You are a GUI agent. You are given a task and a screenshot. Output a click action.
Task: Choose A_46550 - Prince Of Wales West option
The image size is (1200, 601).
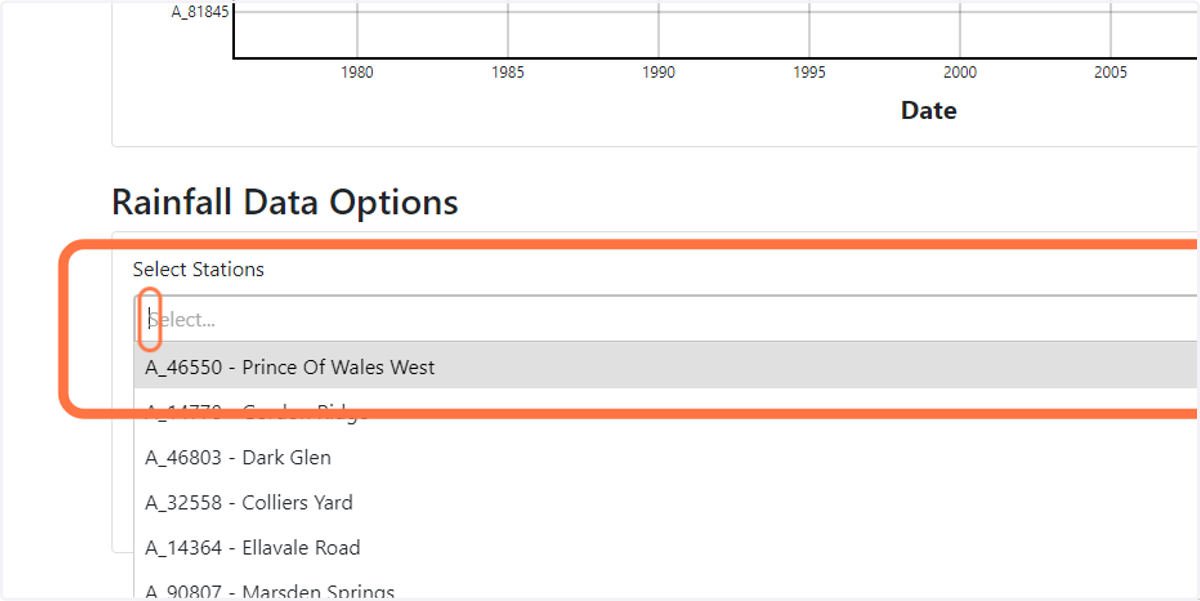point(667,367)
